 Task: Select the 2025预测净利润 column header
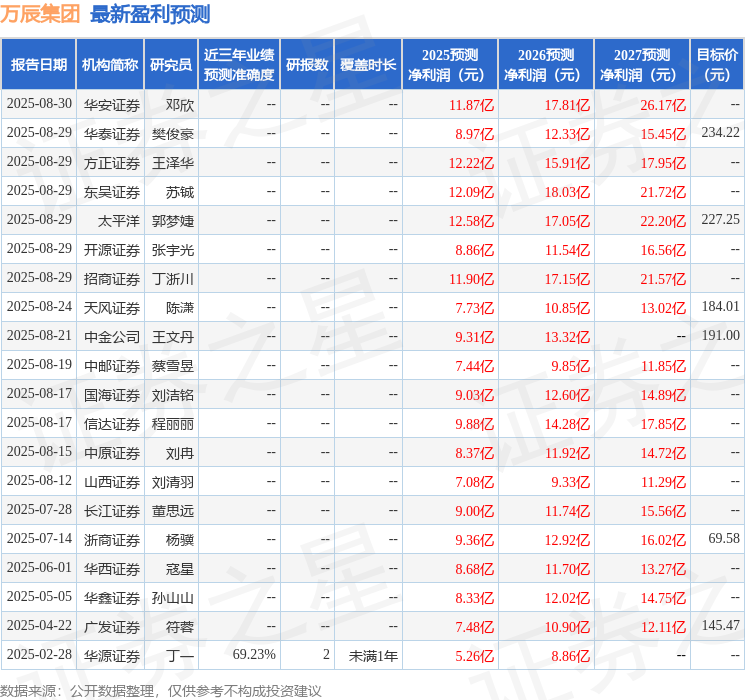[450, 65]
